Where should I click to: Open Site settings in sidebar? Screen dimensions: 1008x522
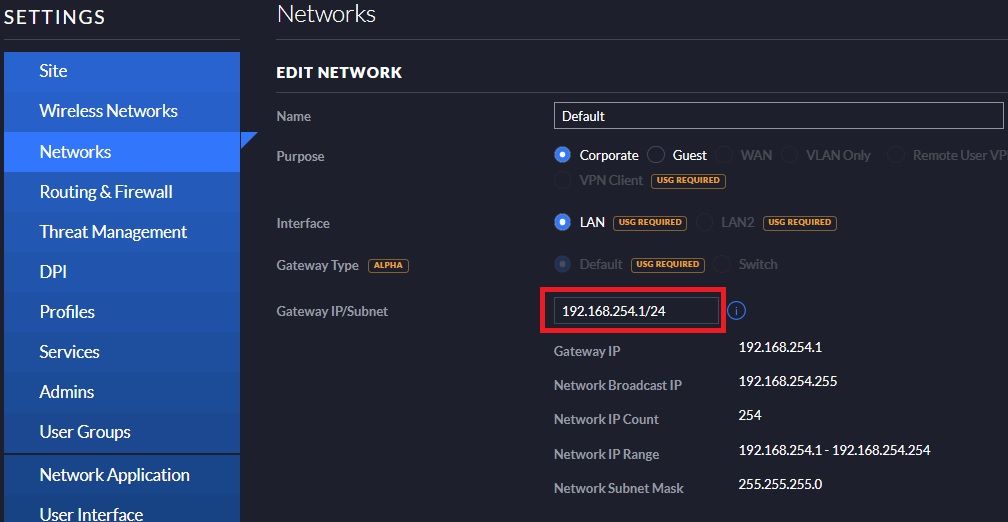(x=53, y=71)
